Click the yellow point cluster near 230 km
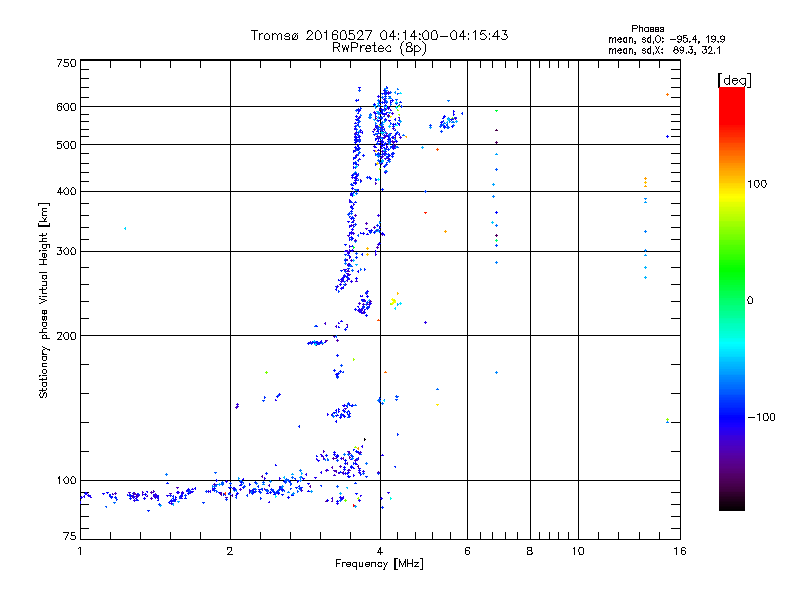Screen dimensions: 800x600 tap(393, 302)
